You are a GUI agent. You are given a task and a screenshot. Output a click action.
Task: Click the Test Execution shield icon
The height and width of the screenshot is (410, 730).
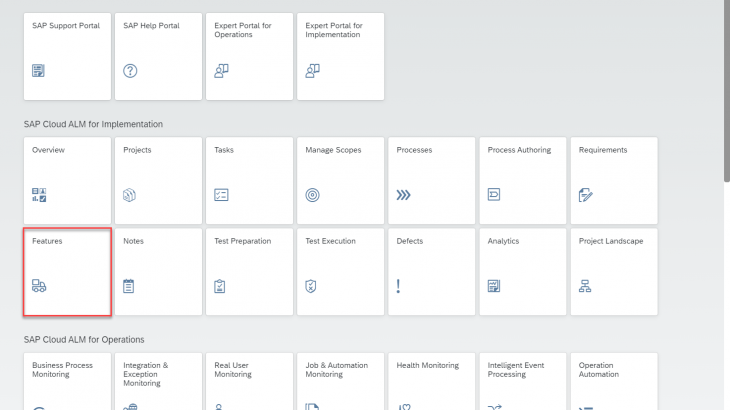pyautogui.click(x=312, y=286)
